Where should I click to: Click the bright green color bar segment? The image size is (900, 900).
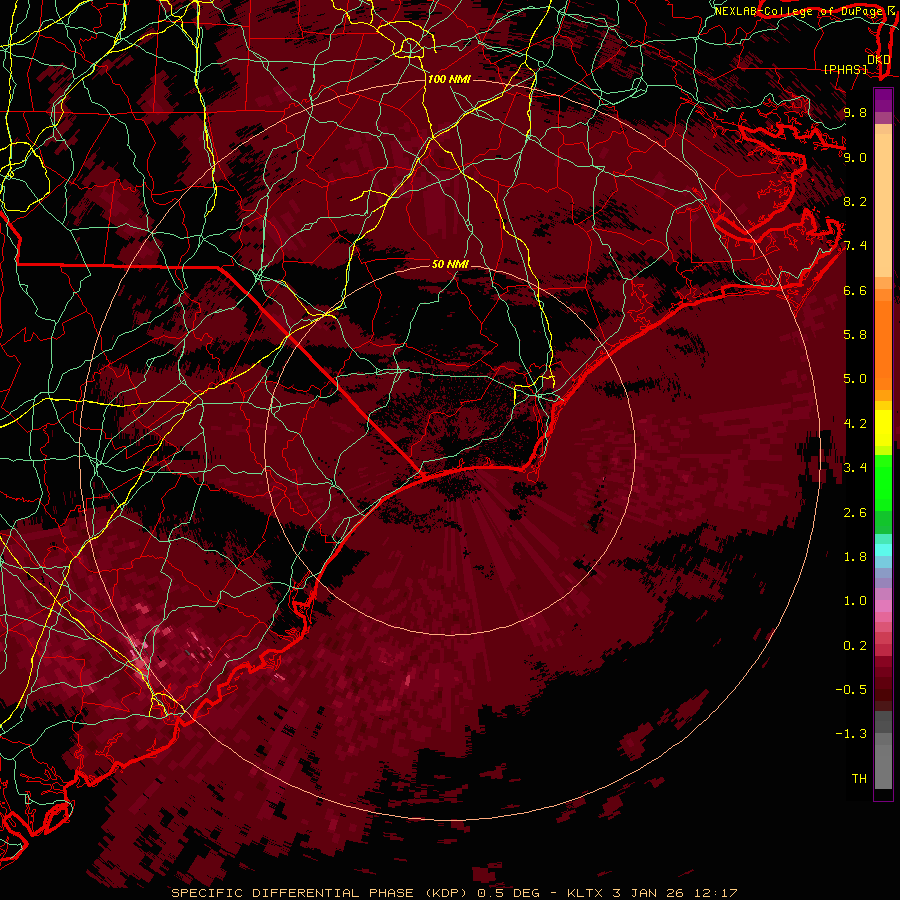click(x=883, y=483)
